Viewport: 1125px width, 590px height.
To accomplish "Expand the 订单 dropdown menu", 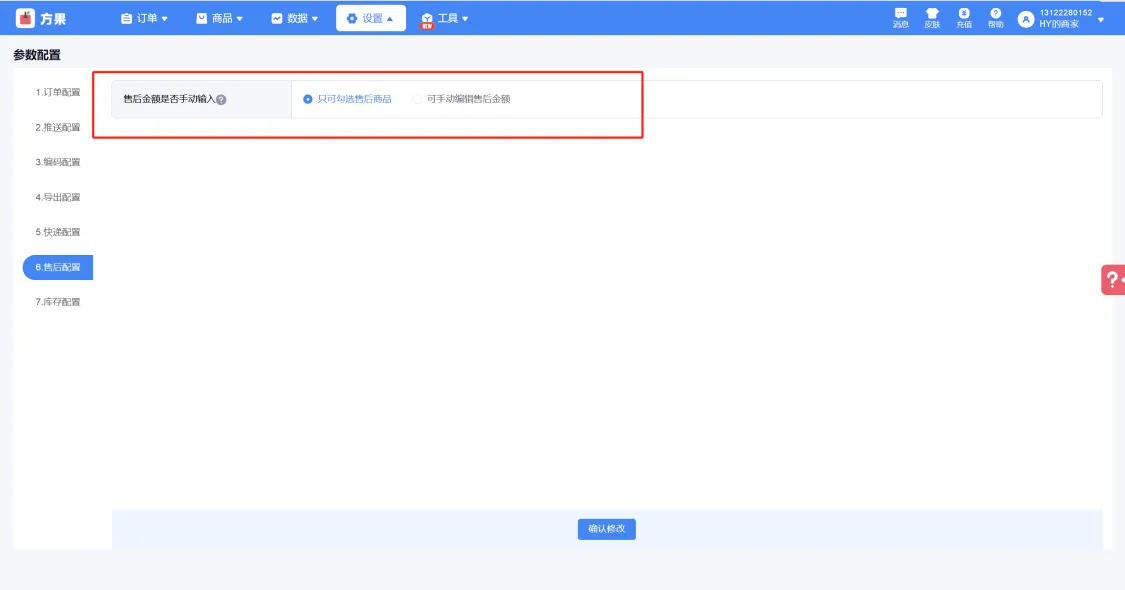I will (x=144, y=19).
